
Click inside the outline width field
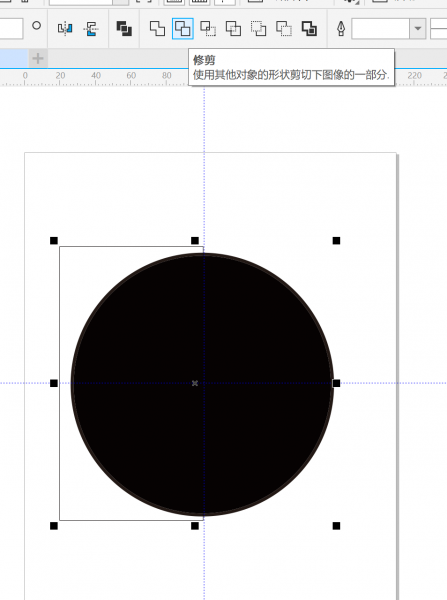click(381, 29)
